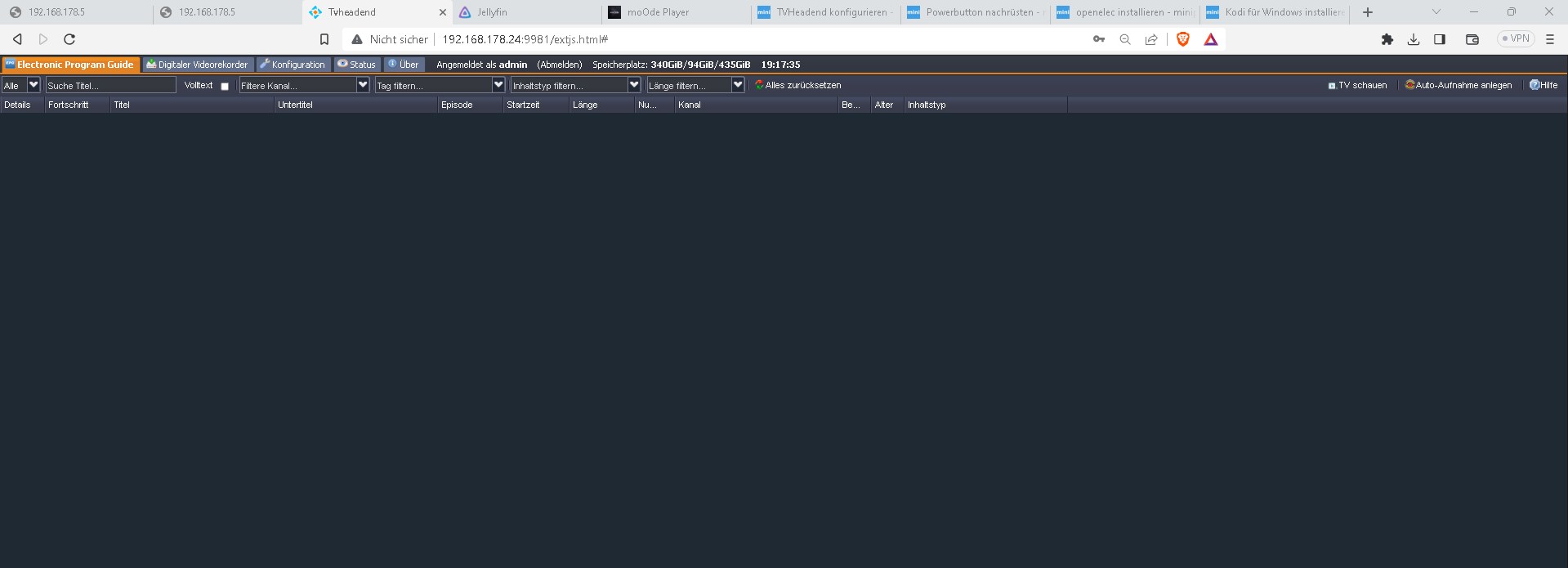
Task: Expand the Tag filtern dropdown
Action: [498, 85]
